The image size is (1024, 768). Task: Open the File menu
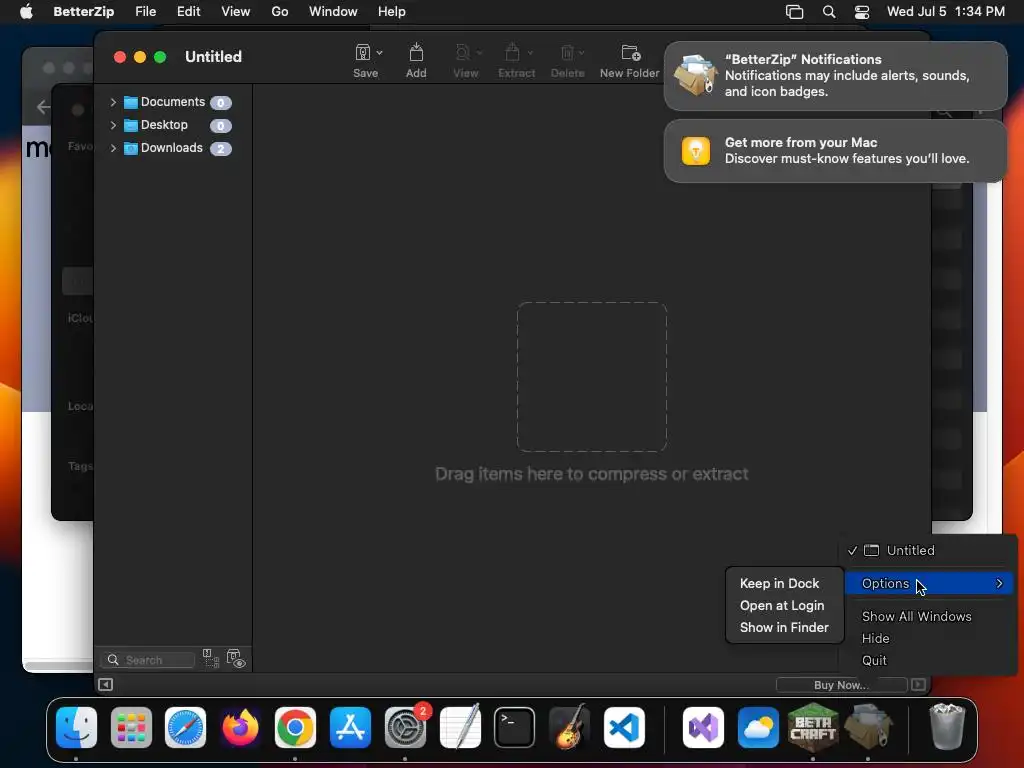point(145,12)
